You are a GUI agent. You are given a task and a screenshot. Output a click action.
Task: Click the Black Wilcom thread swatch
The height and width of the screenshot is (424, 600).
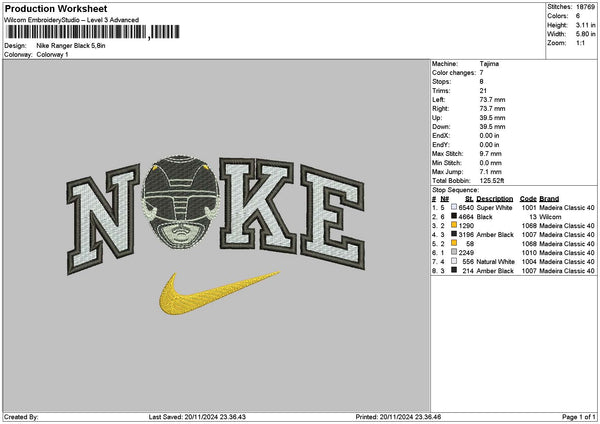(x=454, y=216)
